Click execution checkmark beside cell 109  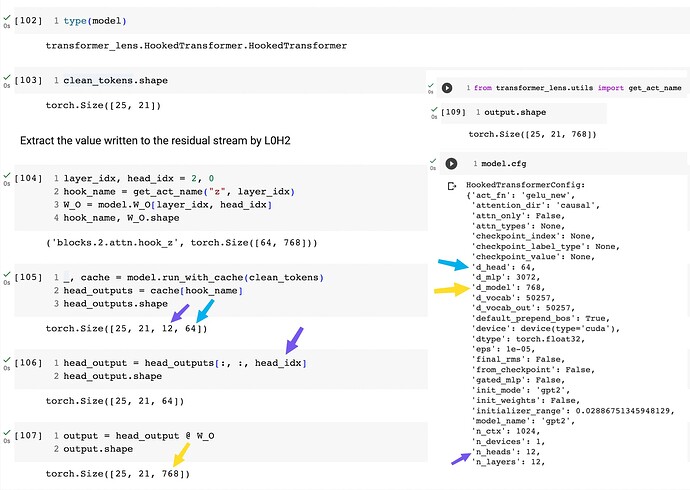(x=434, y=110)
